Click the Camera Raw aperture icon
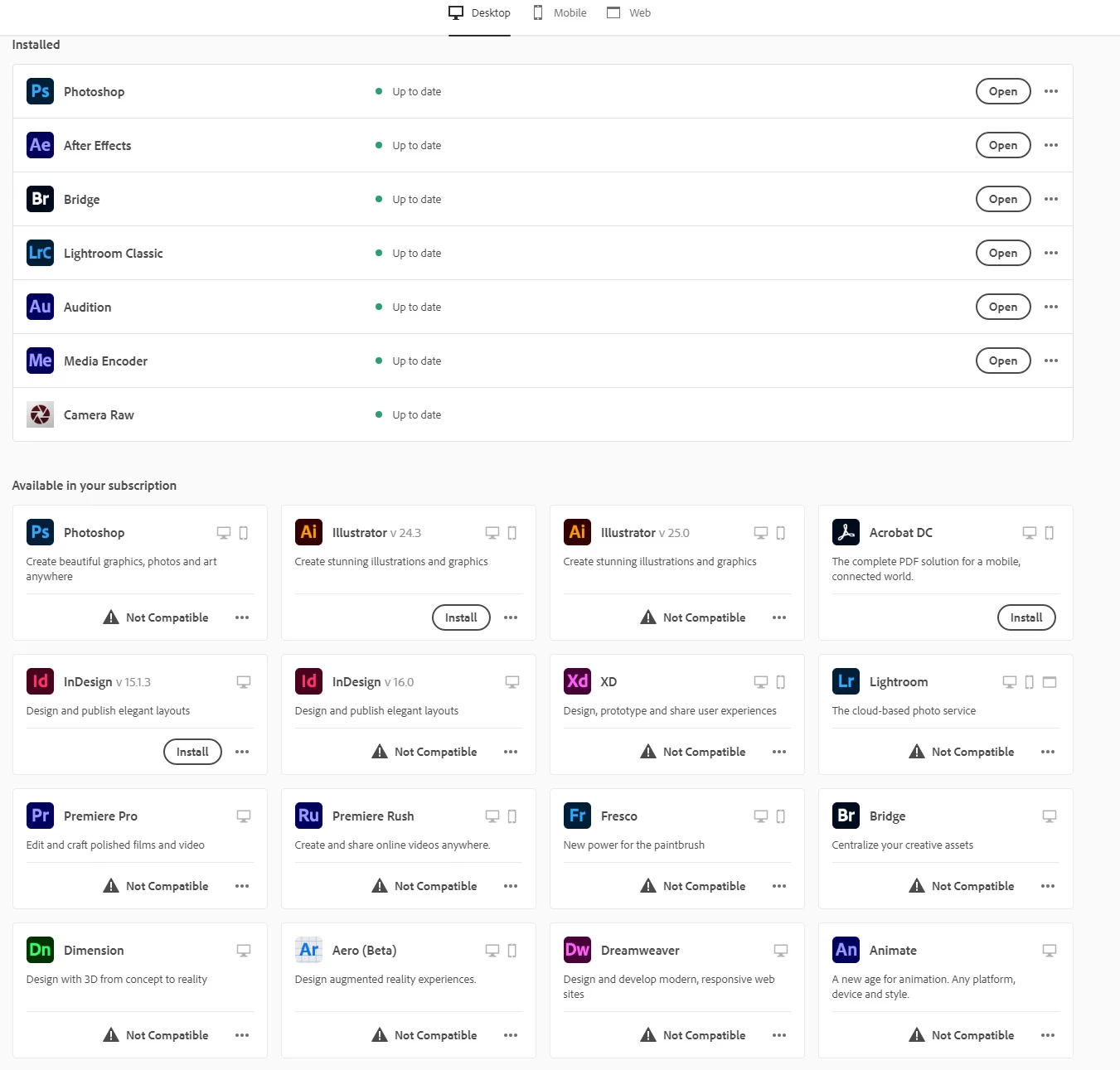The image size is (1120, 1070). point(40,414)
